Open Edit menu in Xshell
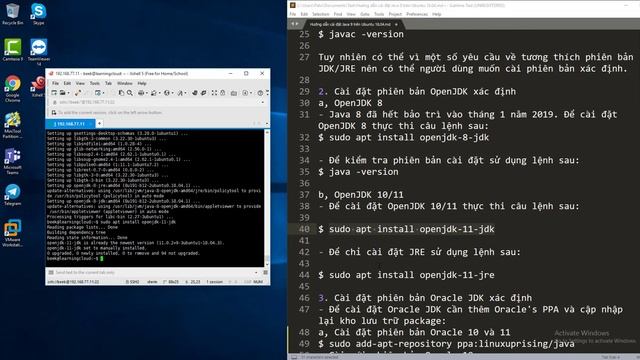This screenshot has height=360, width=640. [x=67, y=83]
